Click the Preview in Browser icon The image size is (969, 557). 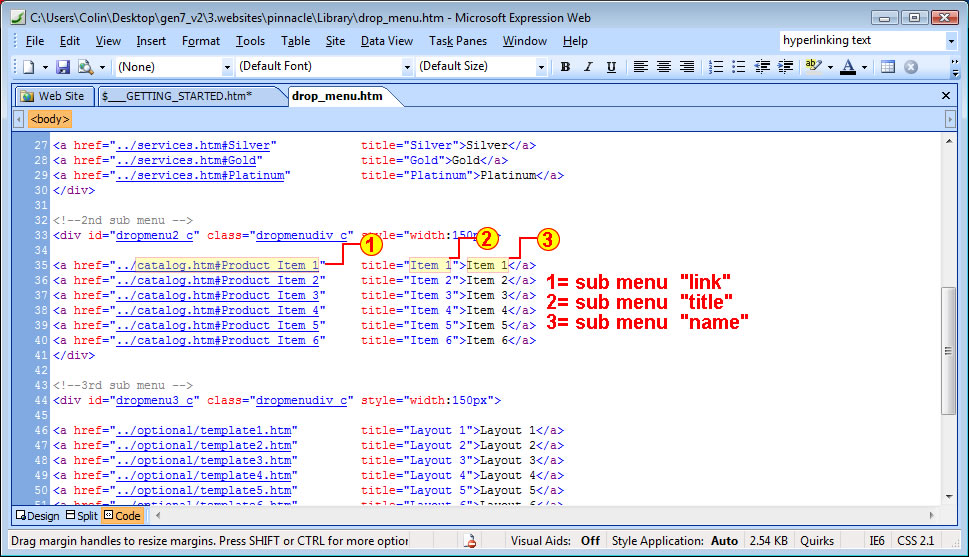[85, 67]
